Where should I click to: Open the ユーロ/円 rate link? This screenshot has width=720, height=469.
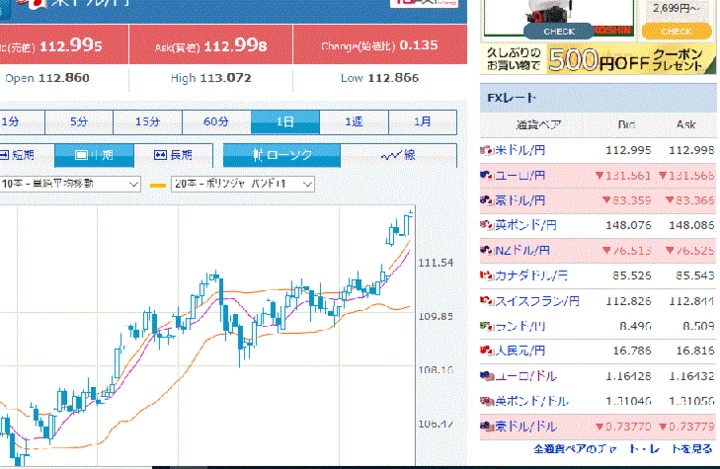(520, 175)
